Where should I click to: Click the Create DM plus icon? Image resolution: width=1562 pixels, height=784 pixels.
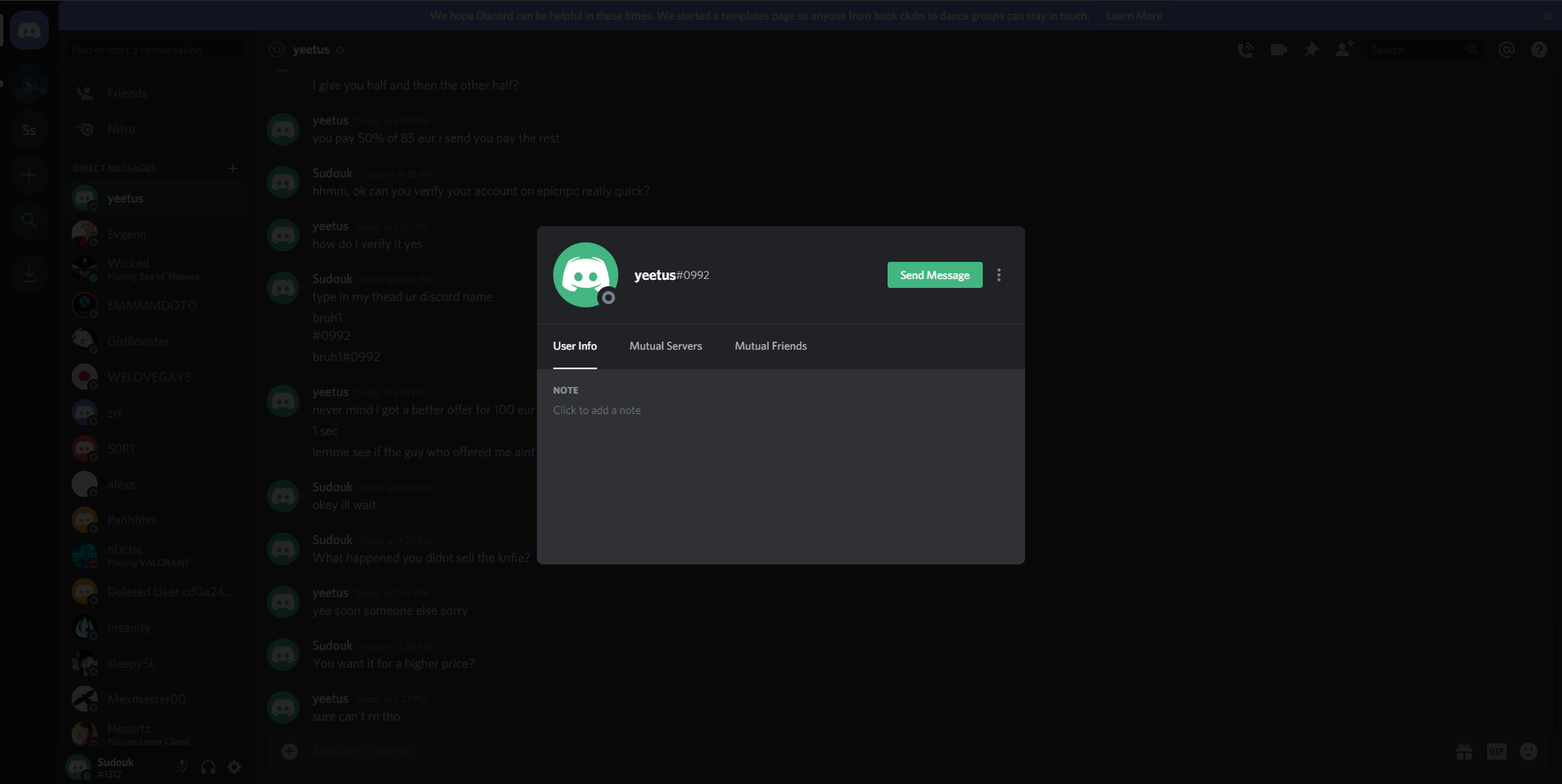pyautogui.click(x=233, y=168)
